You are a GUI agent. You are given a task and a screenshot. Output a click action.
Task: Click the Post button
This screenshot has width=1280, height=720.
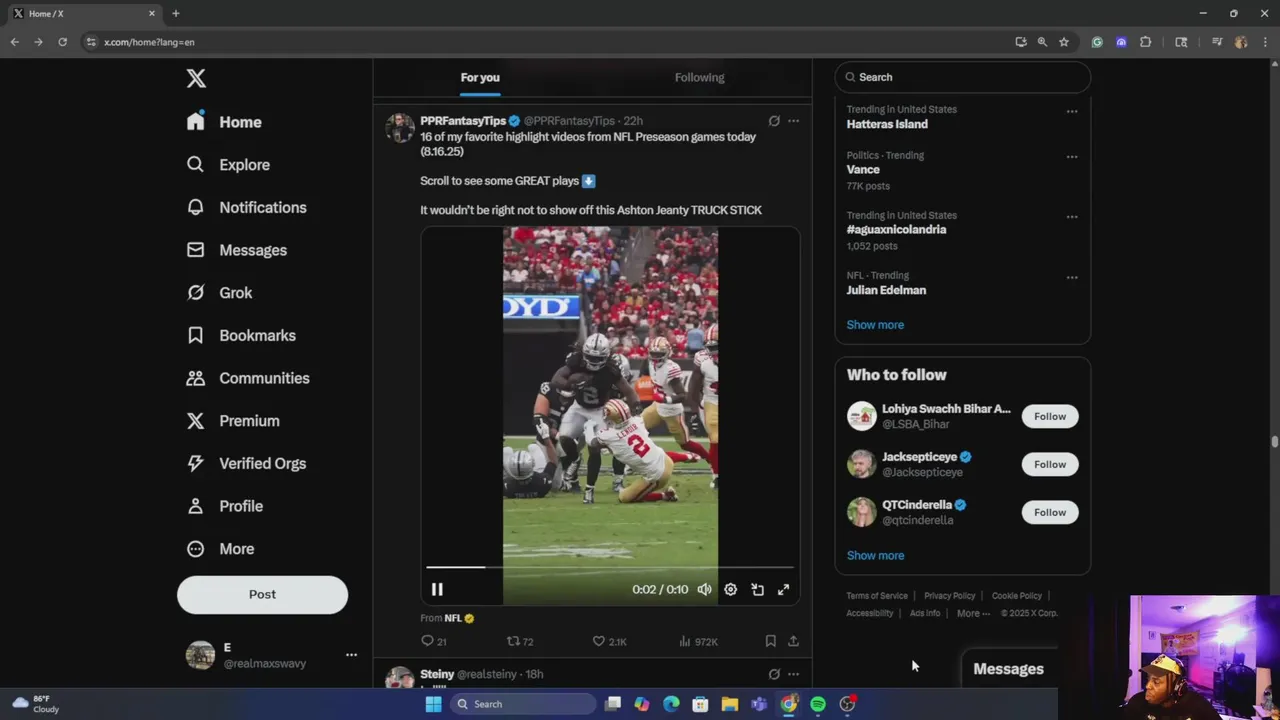[262, 594]
